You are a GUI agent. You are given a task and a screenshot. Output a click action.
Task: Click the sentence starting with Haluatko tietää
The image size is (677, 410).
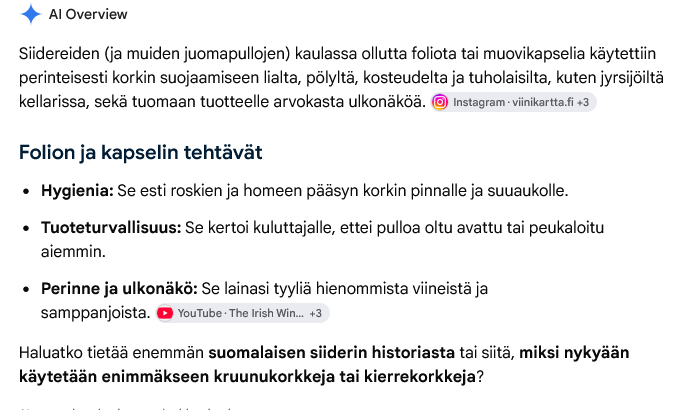tap(324, 365)
